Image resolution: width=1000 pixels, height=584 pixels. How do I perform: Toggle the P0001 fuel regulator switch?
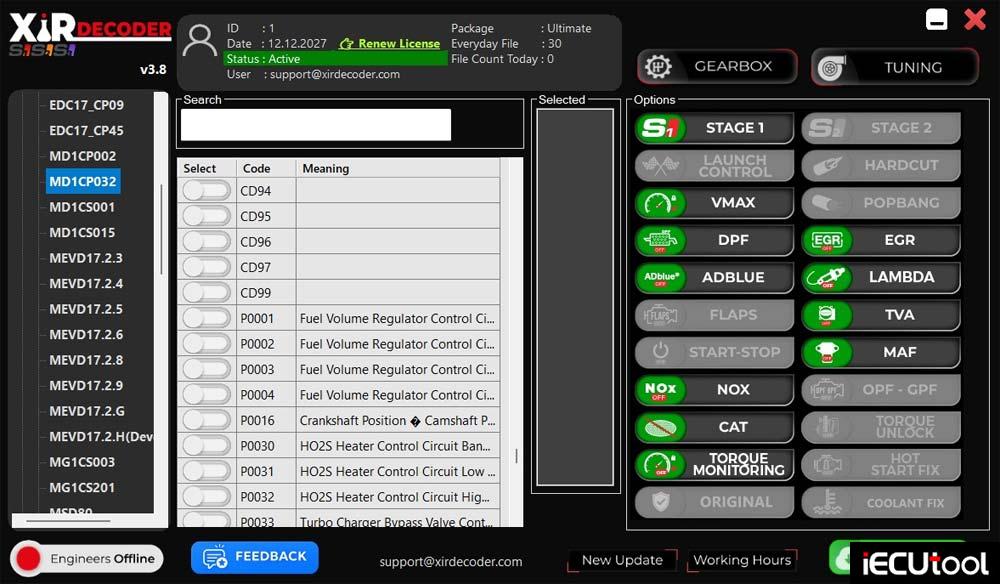[x=206, y=318]
